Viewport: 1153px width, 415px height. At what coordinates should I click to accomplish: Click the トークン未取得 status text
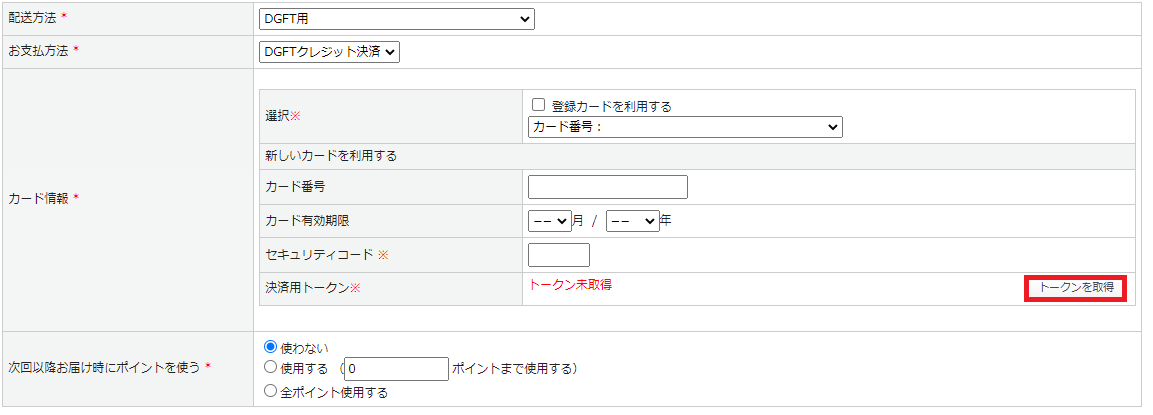click(570, 285)
